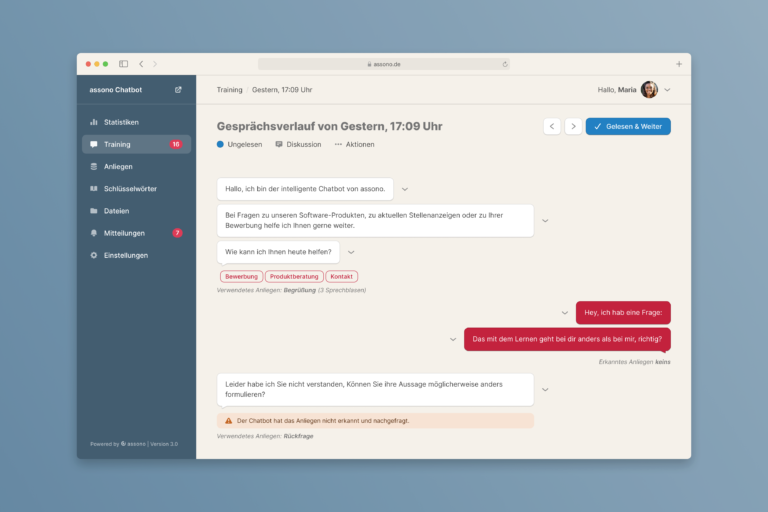Expand the user menu chevron beside Maria

[667, 90]
